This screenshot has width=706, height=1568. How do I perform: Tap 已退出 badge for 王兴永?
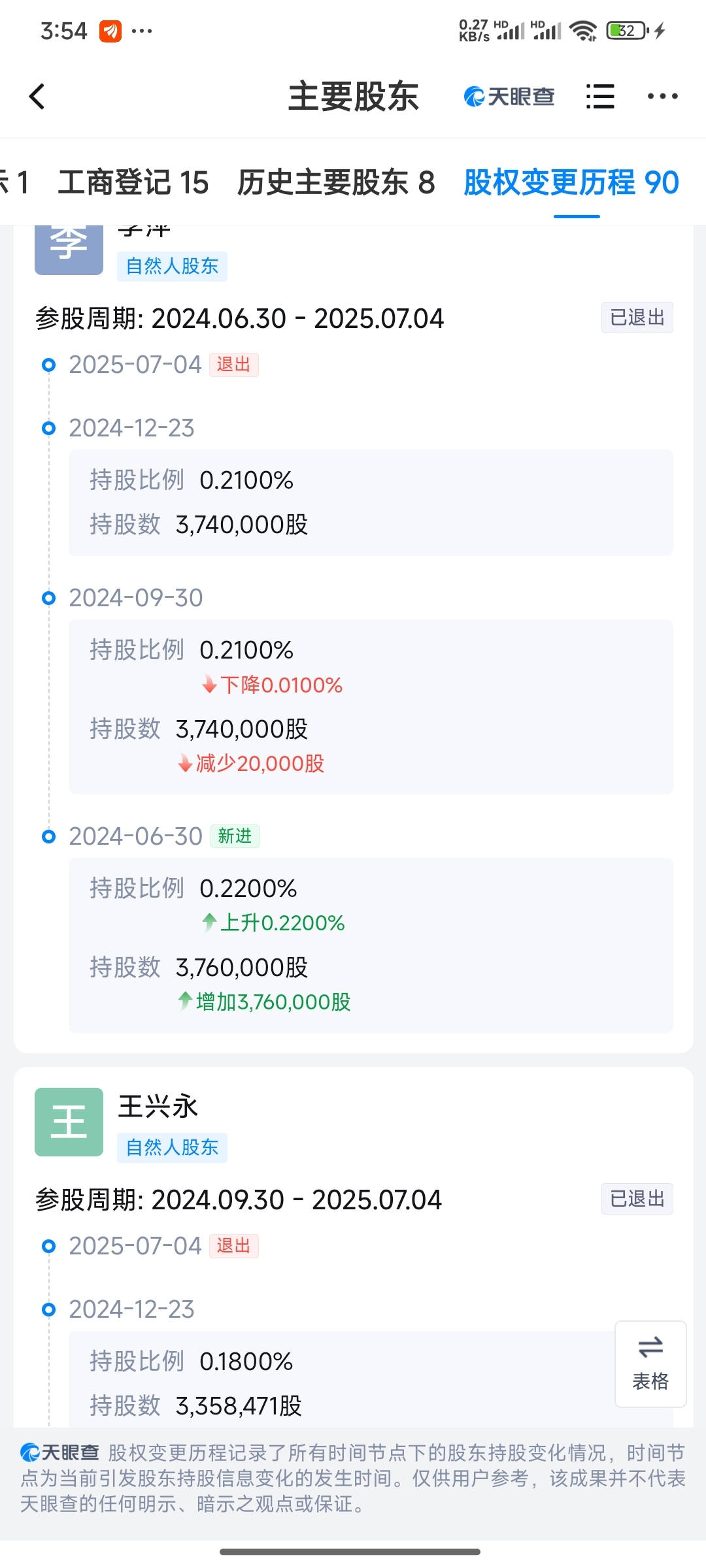[637, 1199]
